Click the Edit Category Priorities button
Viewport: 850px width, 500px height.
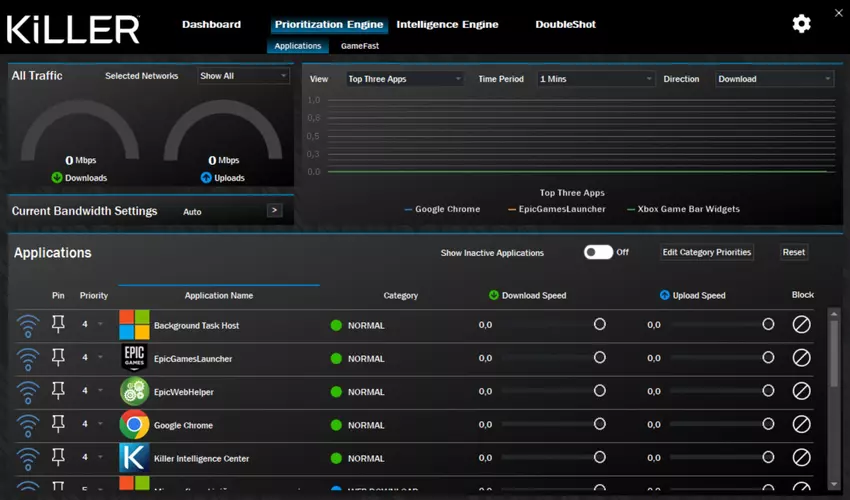tap(706, 252)
